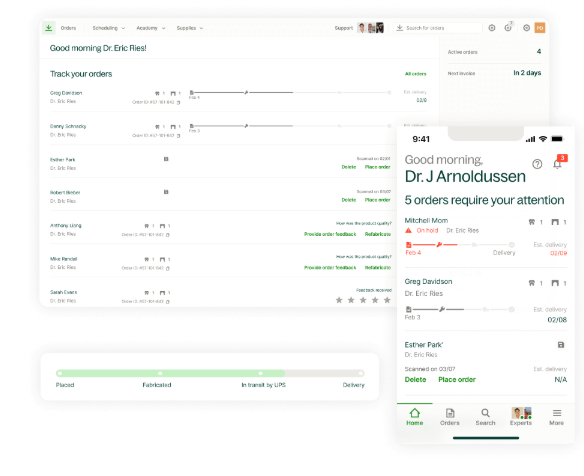Image resolution: width=584 pixels, height=476 pixels.
Task: Click the orange user avatar icon
Action: [540, 28]
